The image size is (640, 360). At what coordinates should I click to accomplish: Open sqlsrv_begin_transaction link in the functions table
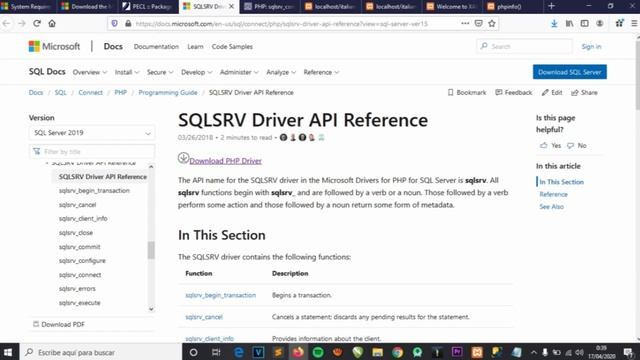[220, 295]
